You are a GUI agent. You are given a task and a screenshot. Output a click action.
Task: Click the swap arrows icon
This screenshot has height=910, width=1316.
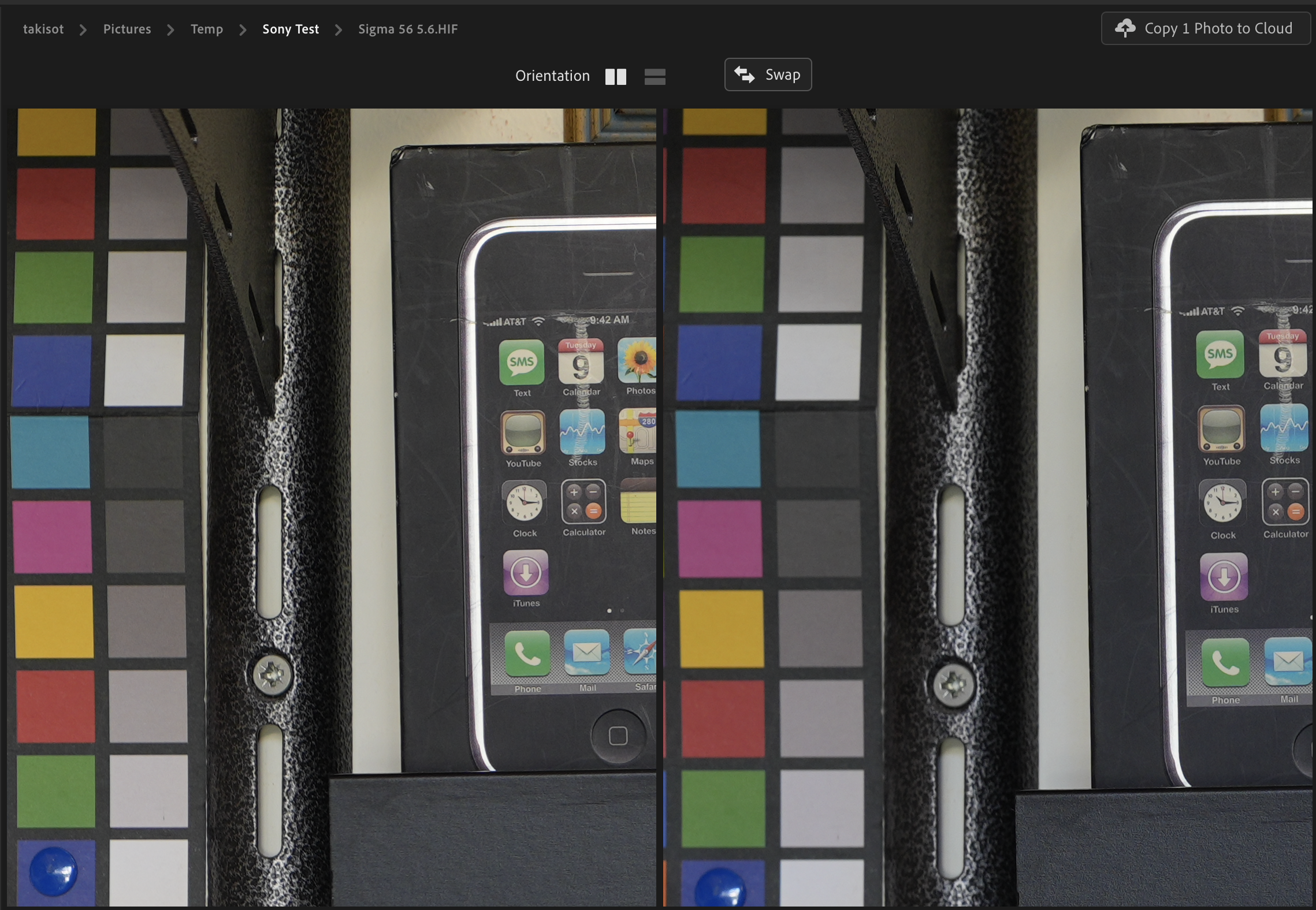[x=744, y=74]
